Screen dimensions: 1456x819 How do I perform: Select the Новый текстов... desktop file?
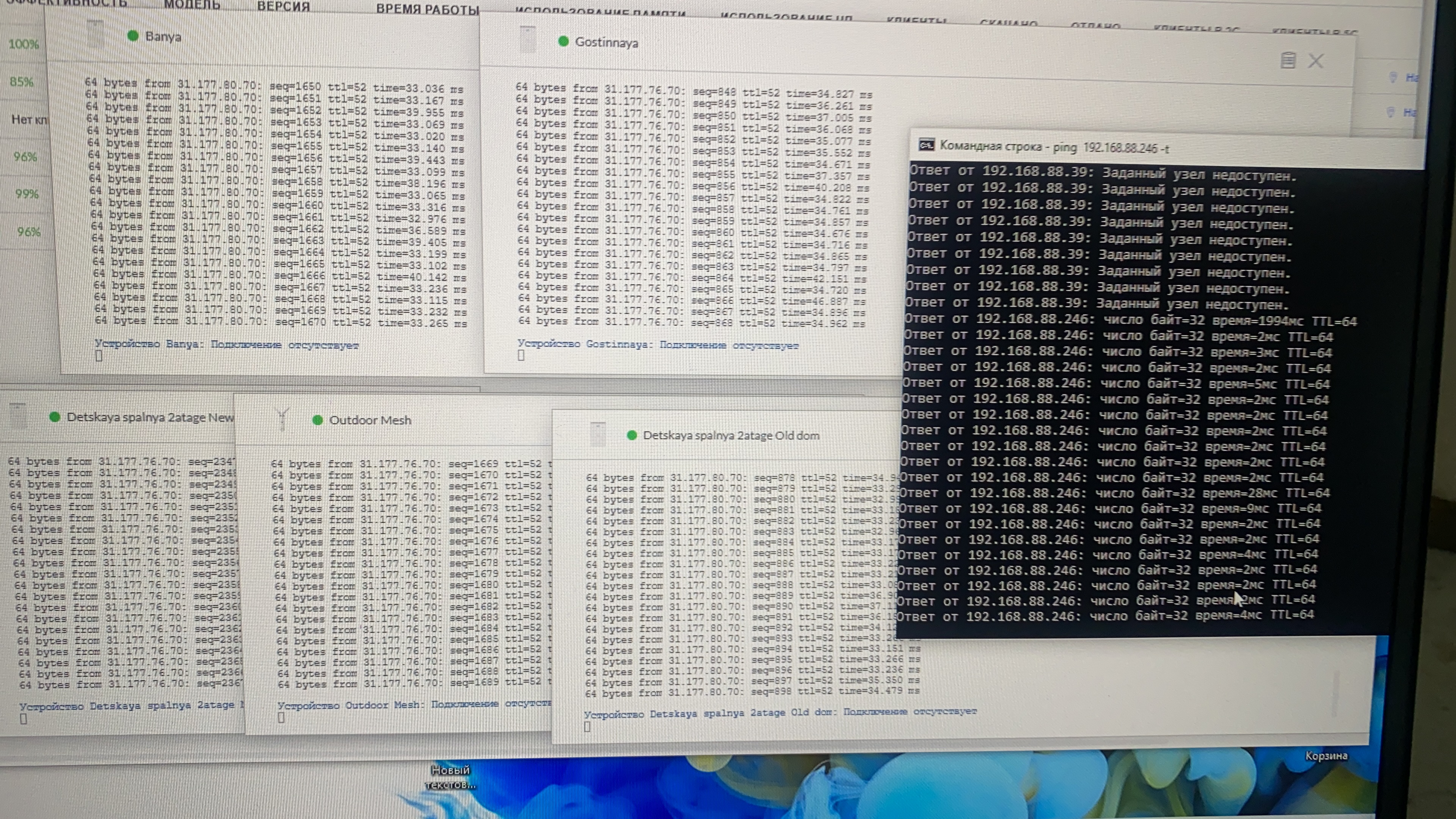450,777
